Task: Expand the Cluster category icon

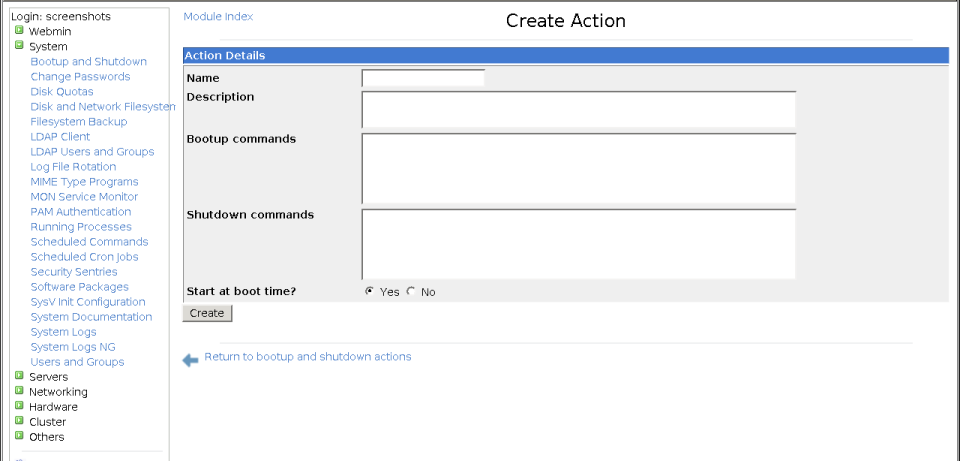Action: [20, 421]
